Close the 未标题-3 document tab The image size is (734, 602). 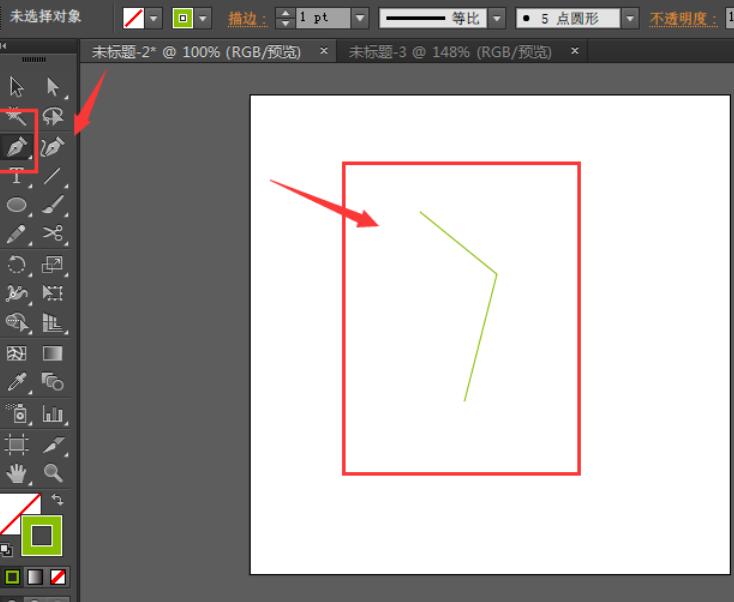(x=575, y=51)
